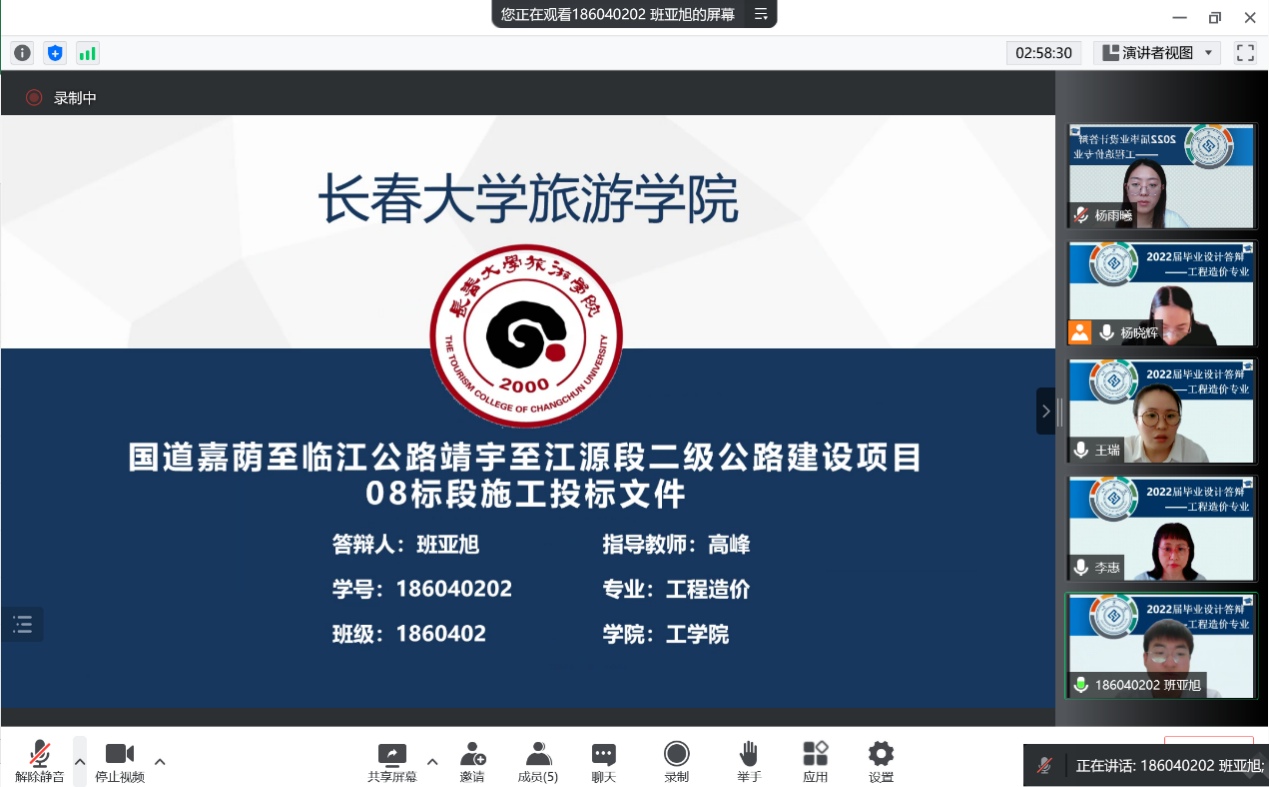Image resolution: width=1269 pixels, height=787 pixels.
Task: Click the blue security shield icon
Action: 55,53
